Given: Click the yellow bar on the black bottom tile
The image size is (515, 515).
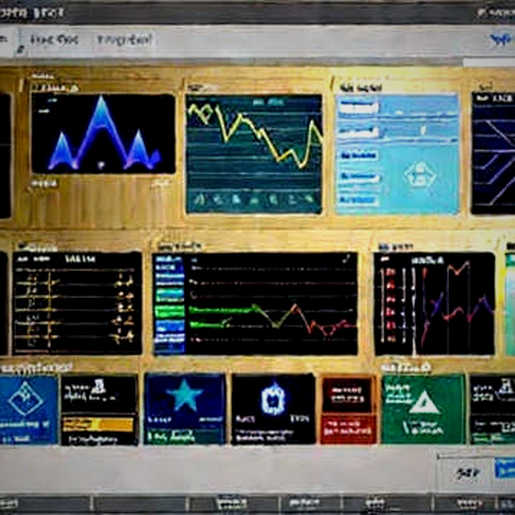Looking at the screenshot, I should (98, 424).
